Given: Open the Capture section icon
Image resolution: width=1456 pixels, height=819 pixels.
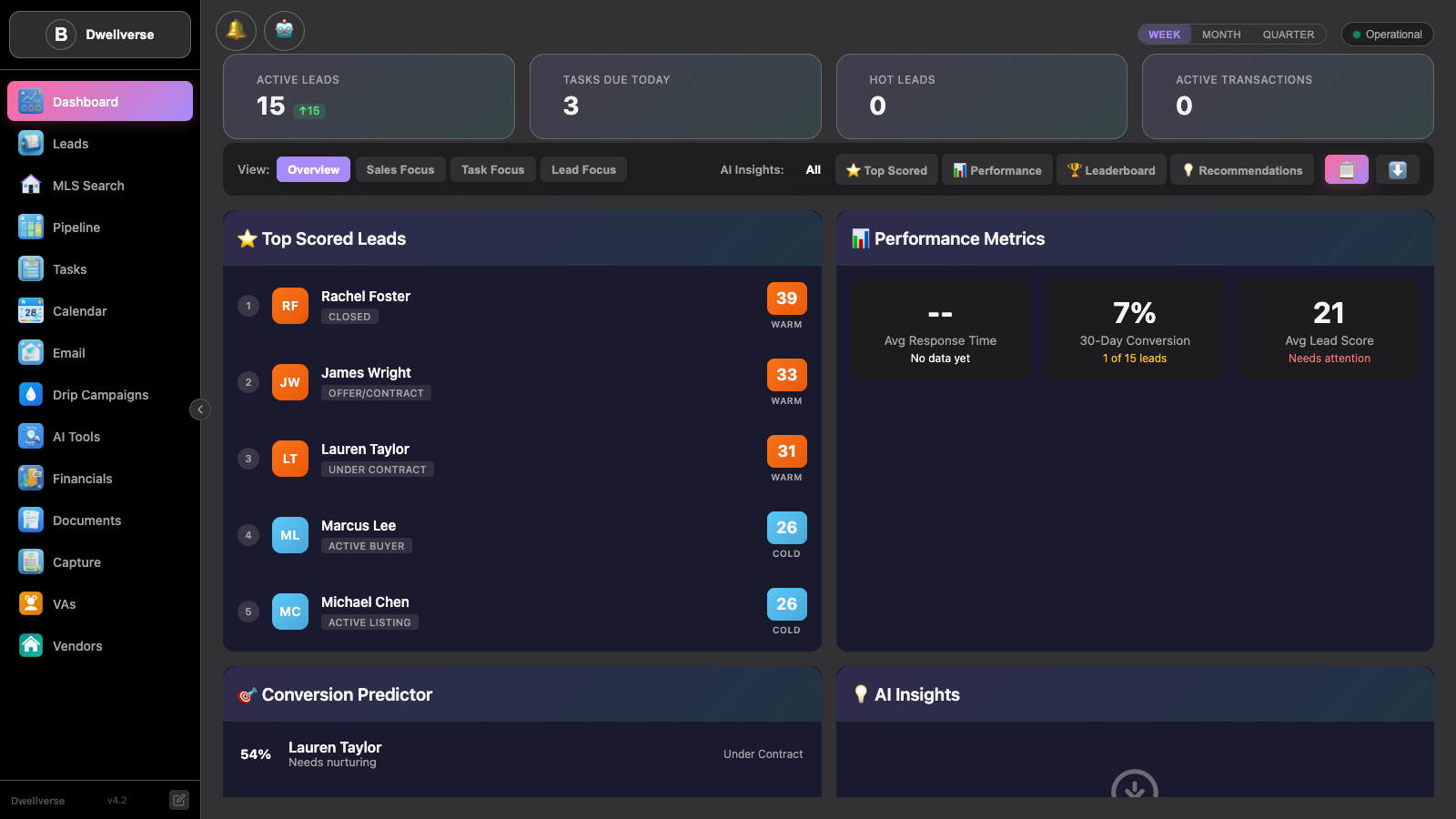Looking at the screenshot, I should (31, 562).
